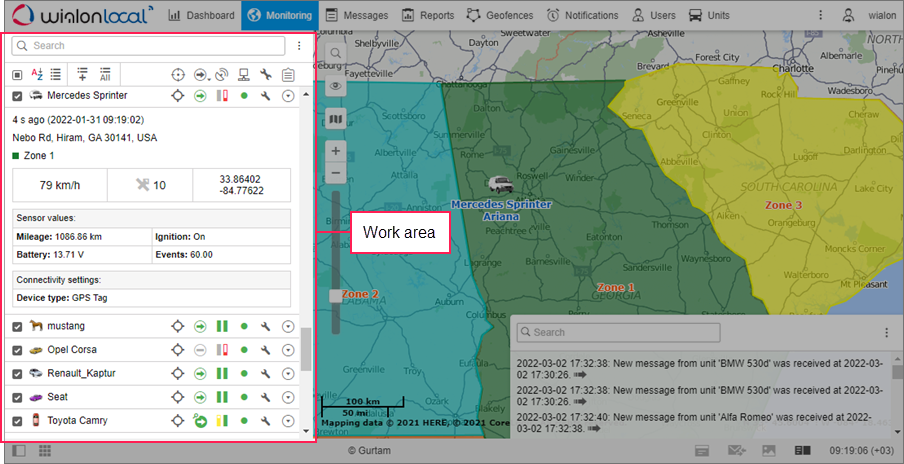Open the Reports tab
Viewport: 904px width, 464px height.
[x=428, y=16]
